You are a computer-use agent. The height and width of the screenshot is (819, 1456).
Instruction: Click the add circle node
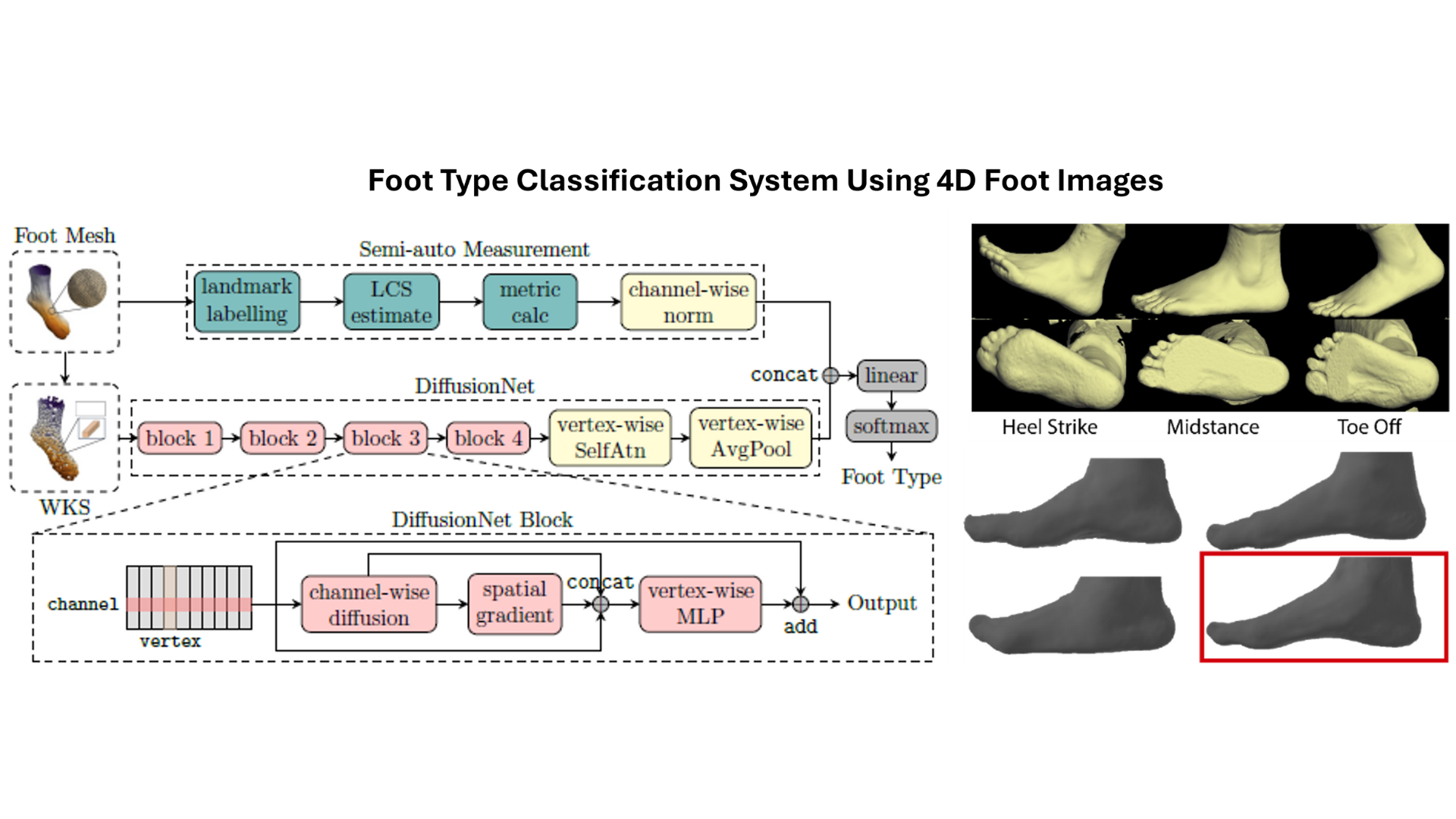[x=800, y=604]
